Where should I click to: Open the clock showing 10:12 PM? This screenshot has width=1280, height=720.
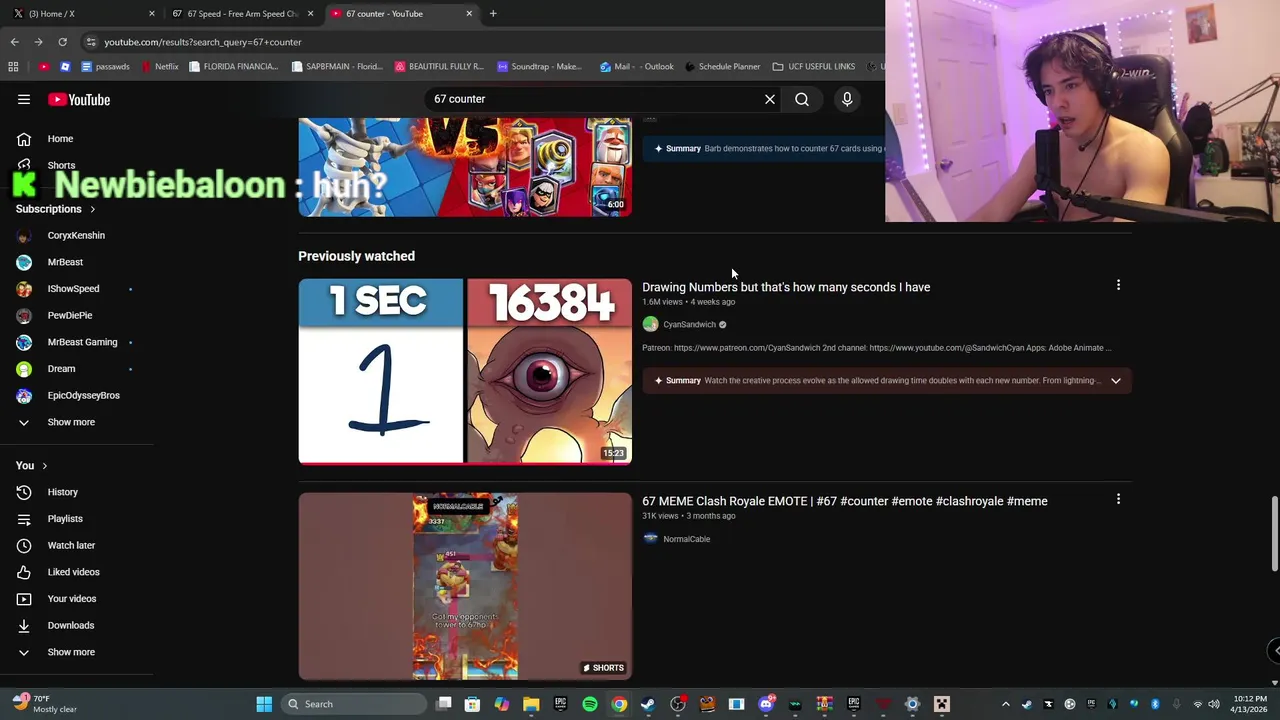pyautogui.click(x=1250, y=704)
